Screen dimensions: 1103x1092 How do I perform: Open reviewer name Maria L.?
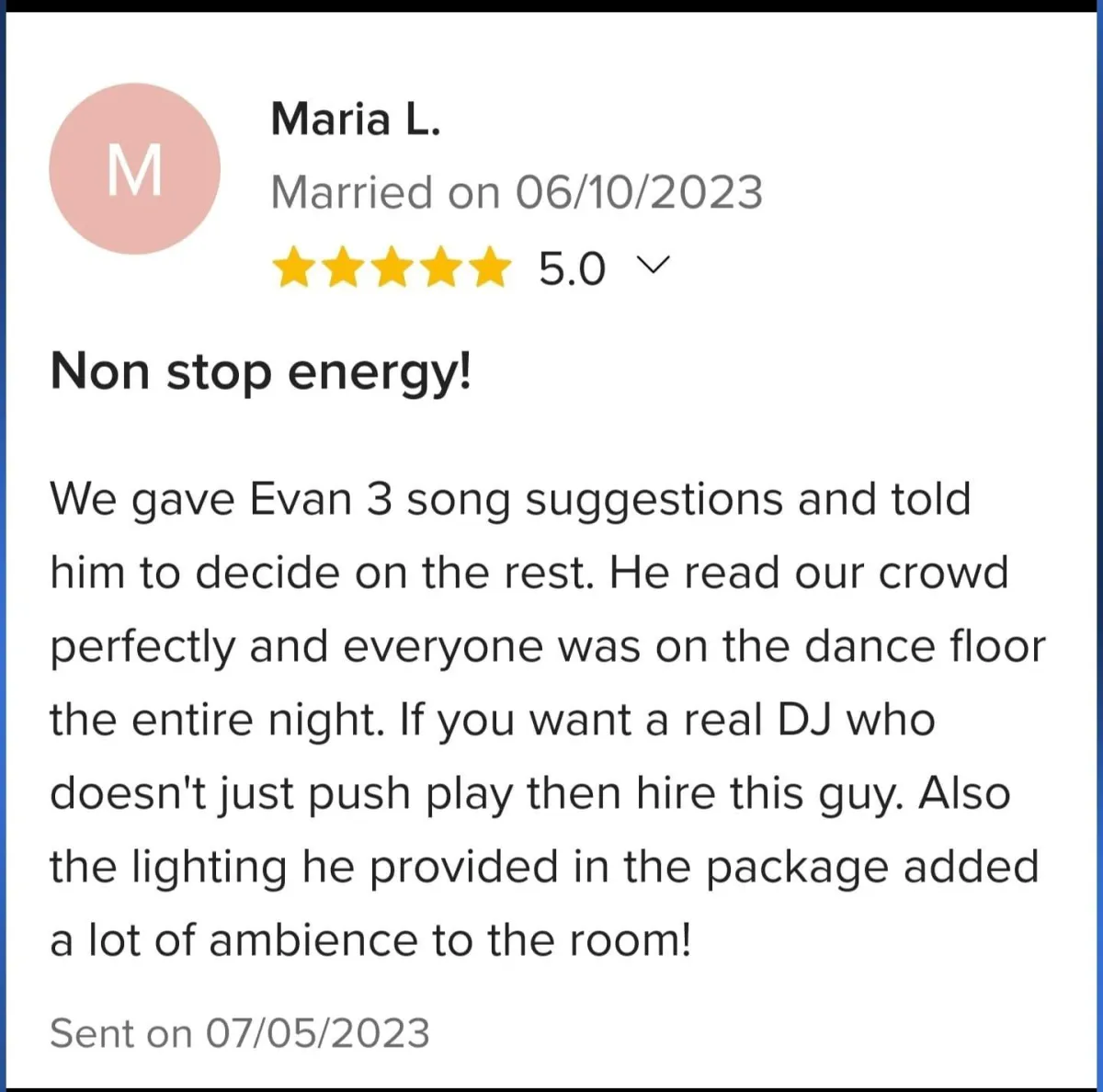(356, 119)
